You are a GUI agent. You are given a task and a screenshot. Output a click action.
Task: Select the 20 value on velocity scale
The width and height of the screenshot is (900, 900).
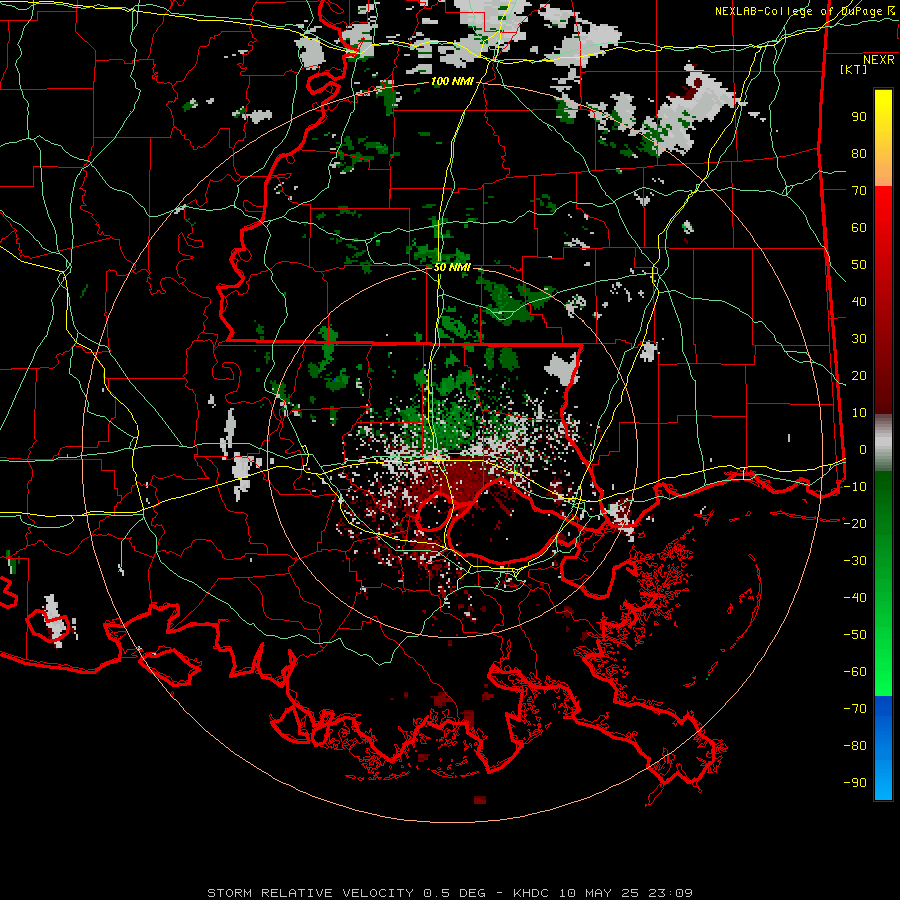pos(859,376)
